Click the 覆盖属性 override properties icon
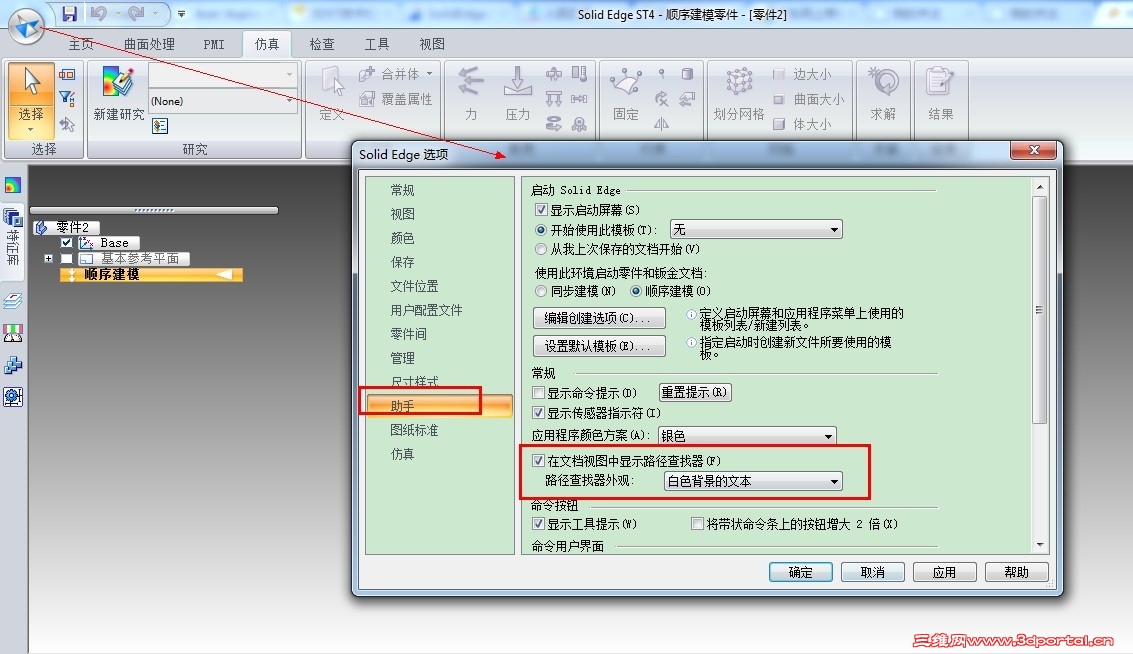 367,99
